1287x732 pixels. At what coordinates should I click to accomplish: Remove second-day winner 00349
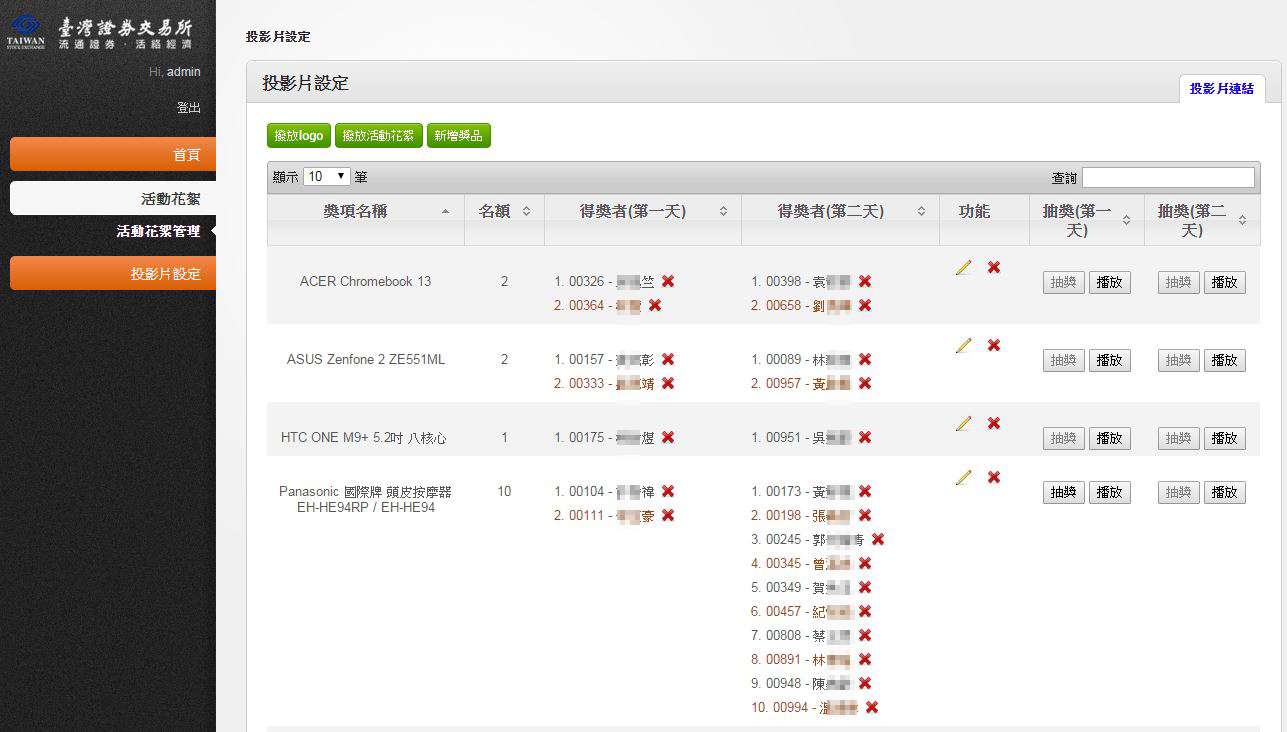pyautogui.click(x=865, y=587)
